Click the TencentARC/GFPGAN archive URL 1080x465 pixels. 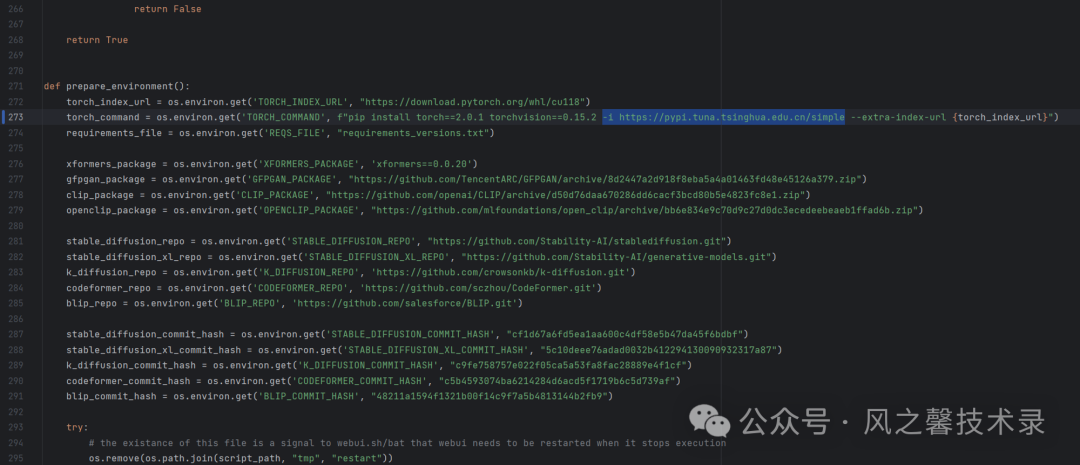click(x=607, y=179)
